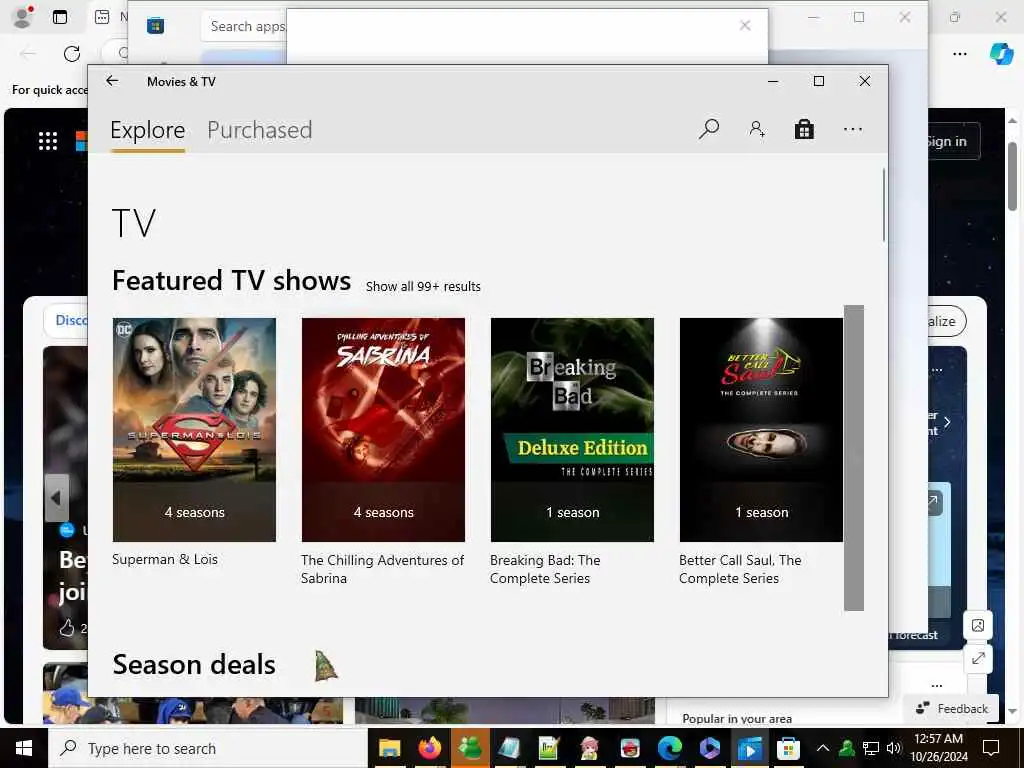The width and height of the screenshot is (1024, 768).
Task: Open the green chart editor taskbar app
Action: point(549,748)
